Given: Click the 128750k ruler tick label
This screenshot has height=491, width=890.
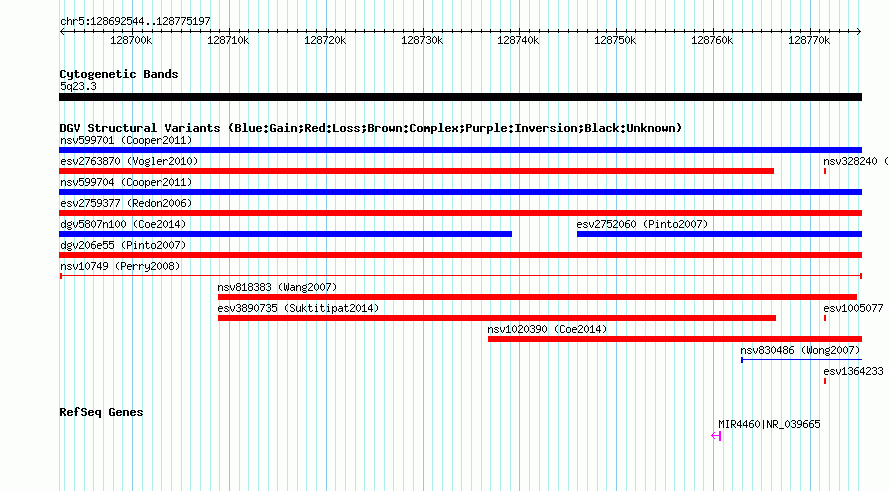Looking at the screenshot, I should click(615, 40).
